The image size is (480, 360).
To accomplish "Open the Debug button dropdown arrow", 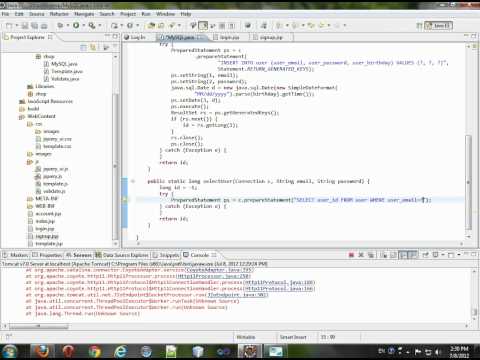I will (68, 25).
